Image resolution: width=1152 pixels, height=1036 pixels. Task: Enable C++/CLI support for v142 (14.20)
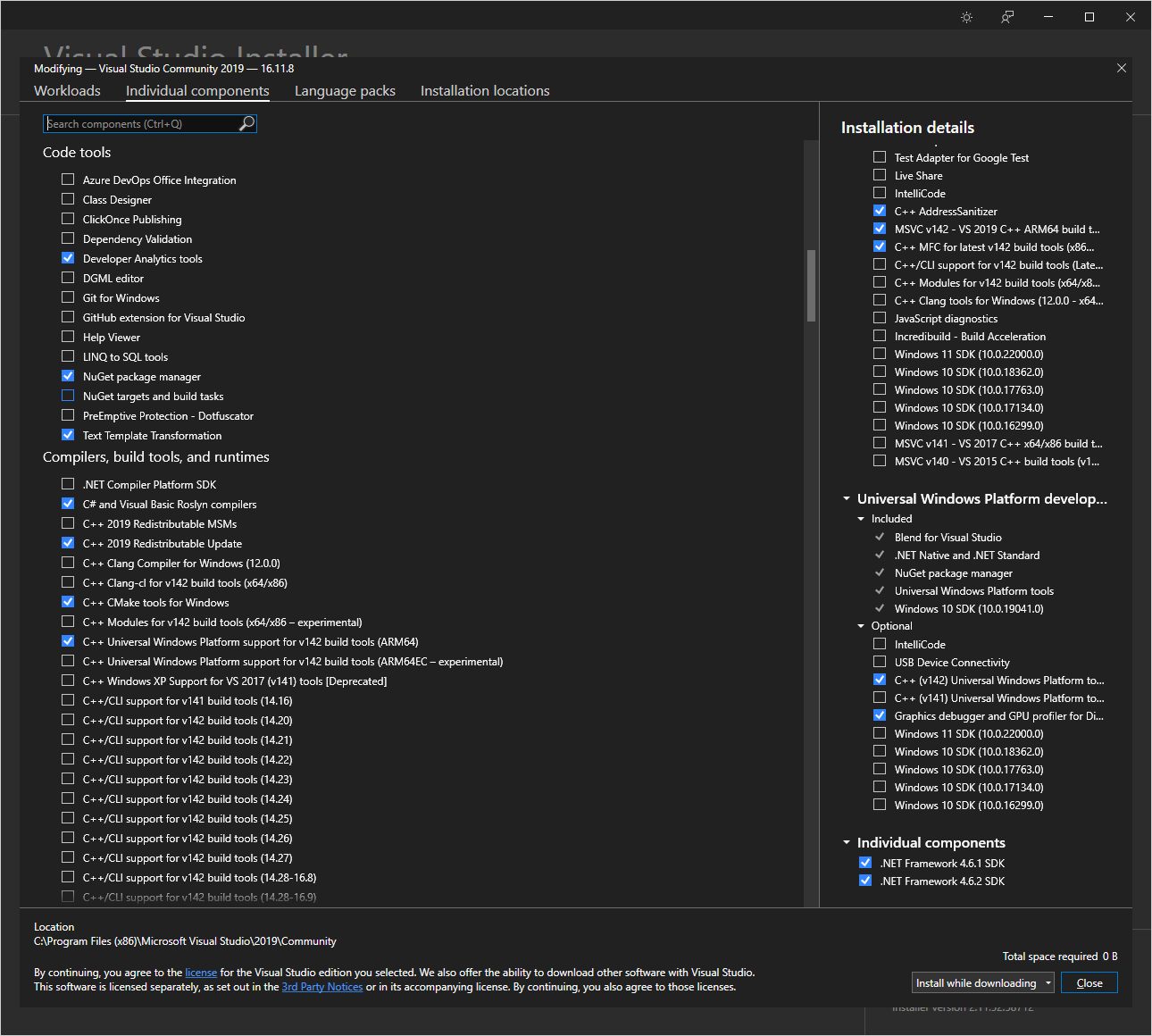pos(68,720)
